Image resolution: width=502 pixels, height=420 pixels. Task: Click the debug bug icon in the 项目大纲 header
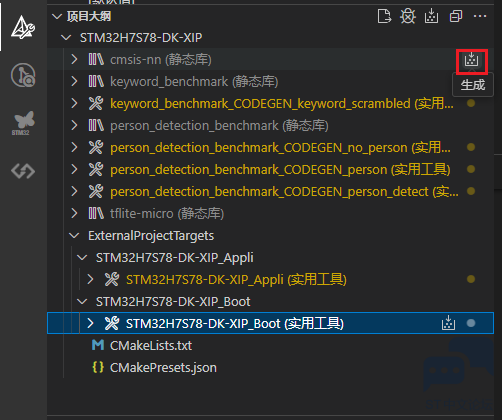click(408, 16)
